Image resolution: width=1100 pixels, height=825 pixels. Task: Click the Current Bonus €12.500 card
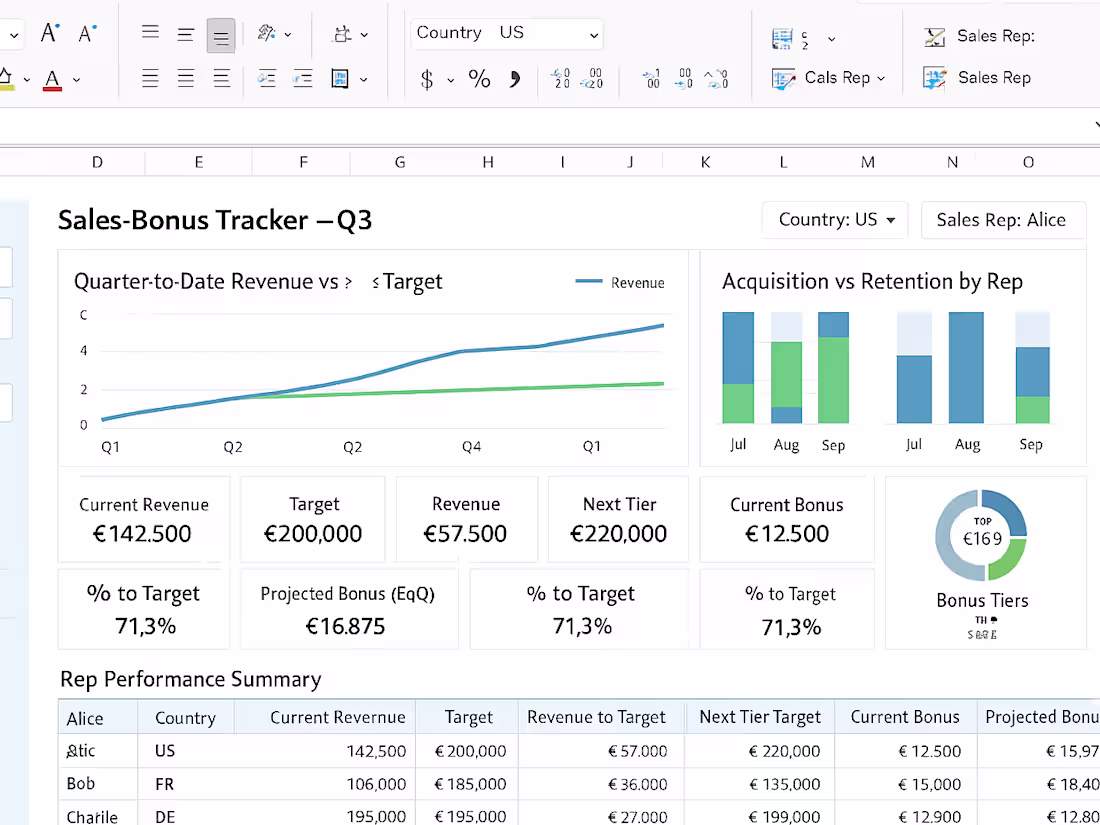pyautogui.click(x=786, y=520)
